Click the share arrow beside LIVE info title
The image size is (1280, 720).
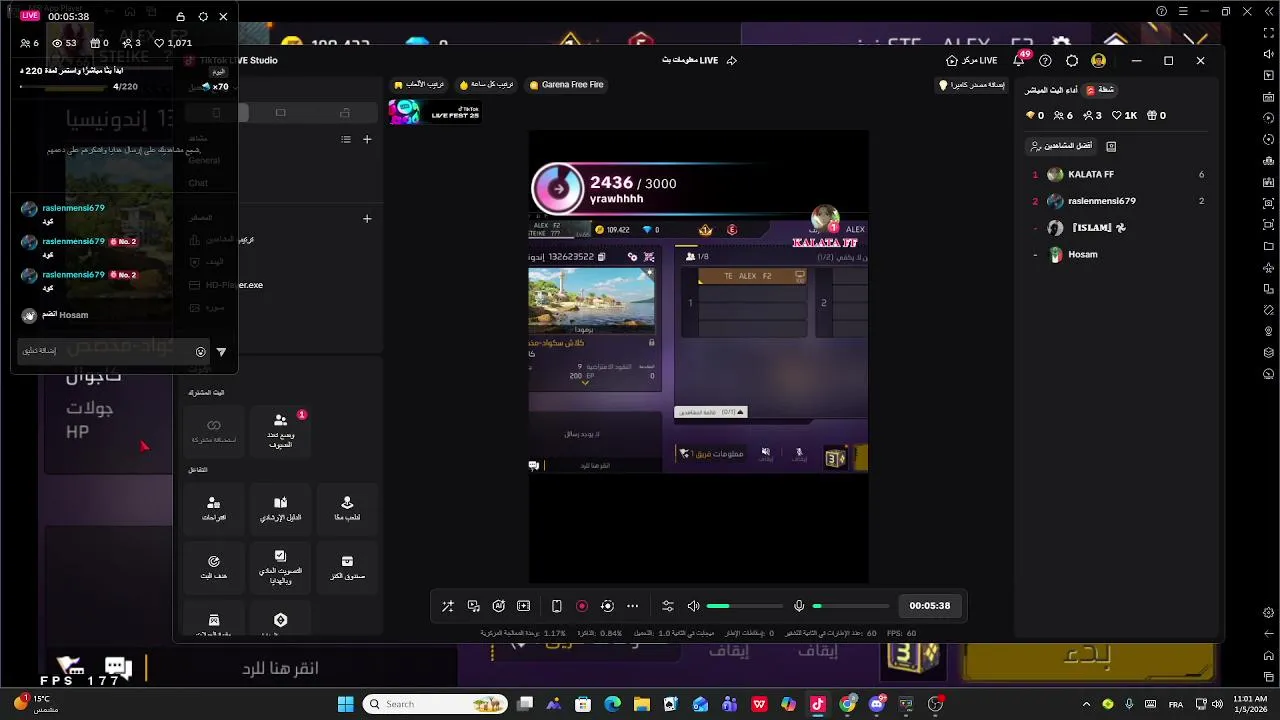point(731,61)
